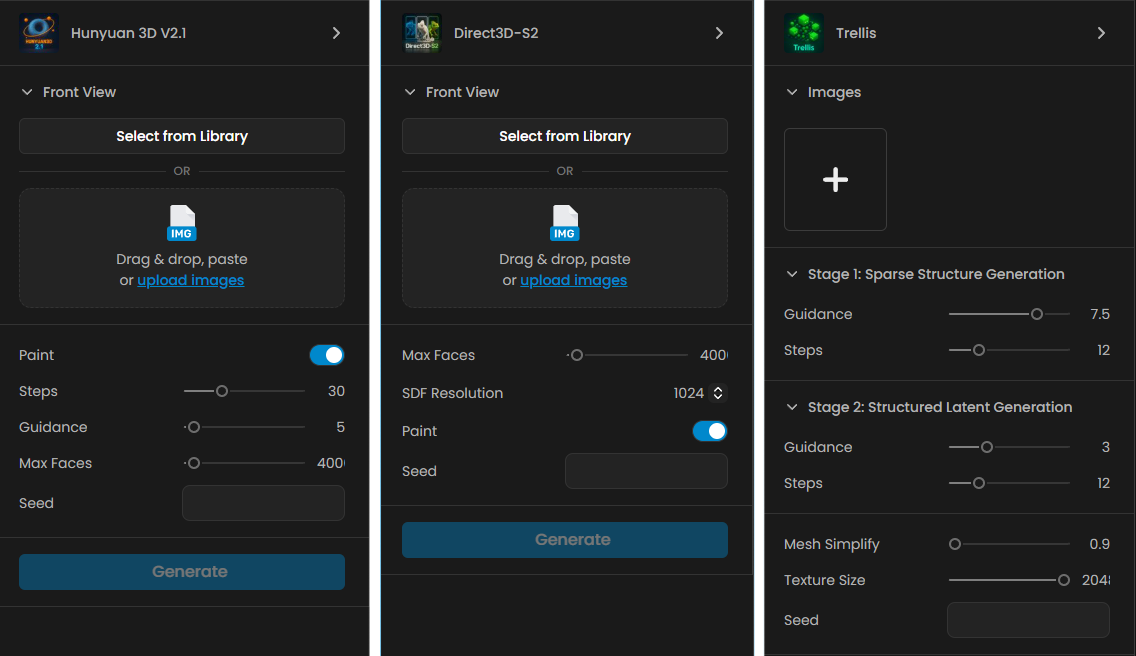Image resolution: width=1136 pixels, height=656 pixels.
Task: Click the Direct3D-S2 model icon
Action: tap(422, 33)
